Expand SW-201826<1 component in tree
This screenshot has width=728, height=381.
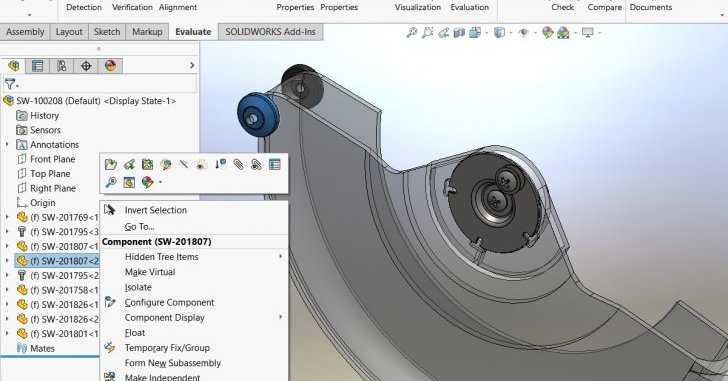point(7,304)
